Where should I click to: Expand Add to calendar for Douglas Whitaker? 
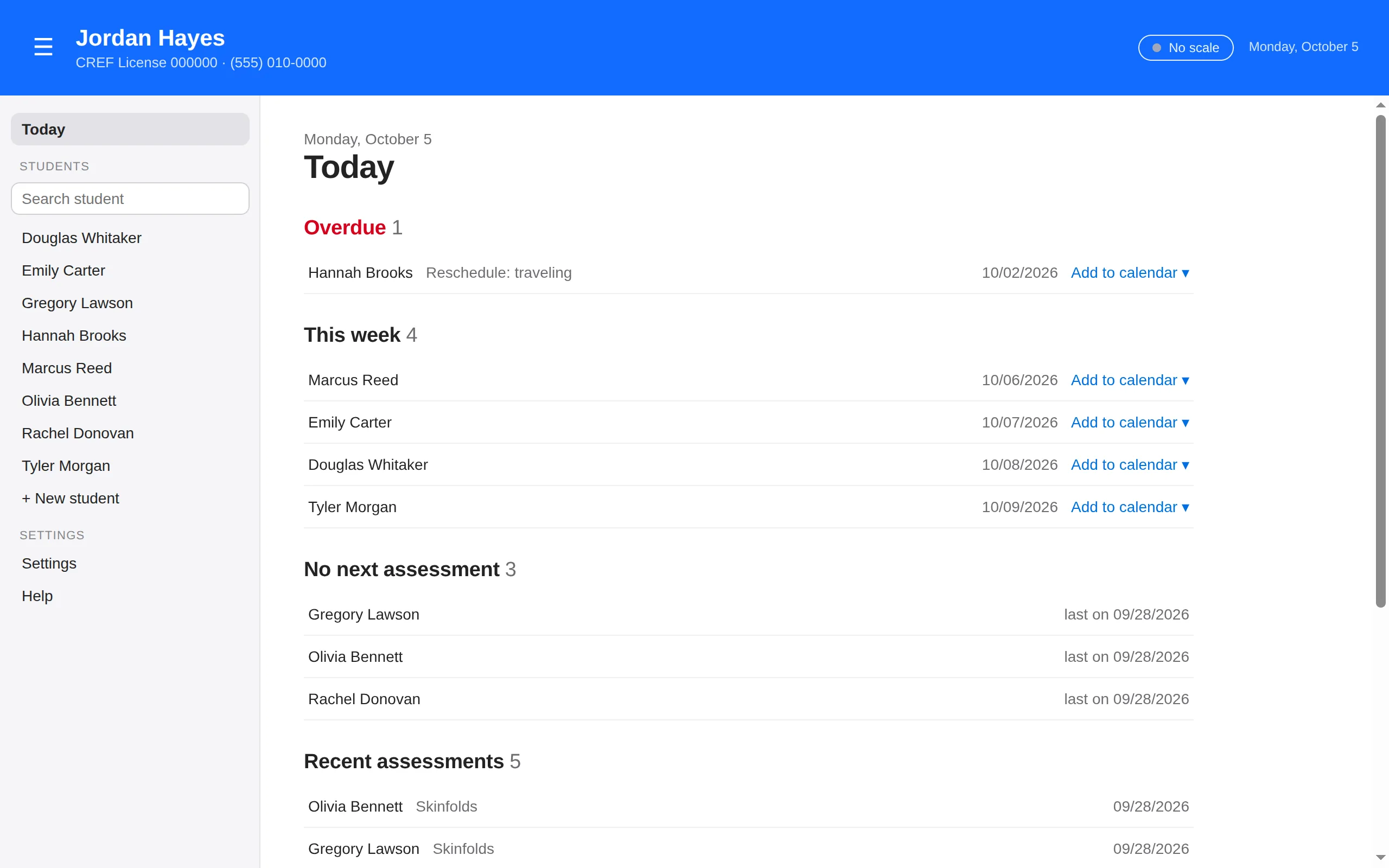point(1130,465)
